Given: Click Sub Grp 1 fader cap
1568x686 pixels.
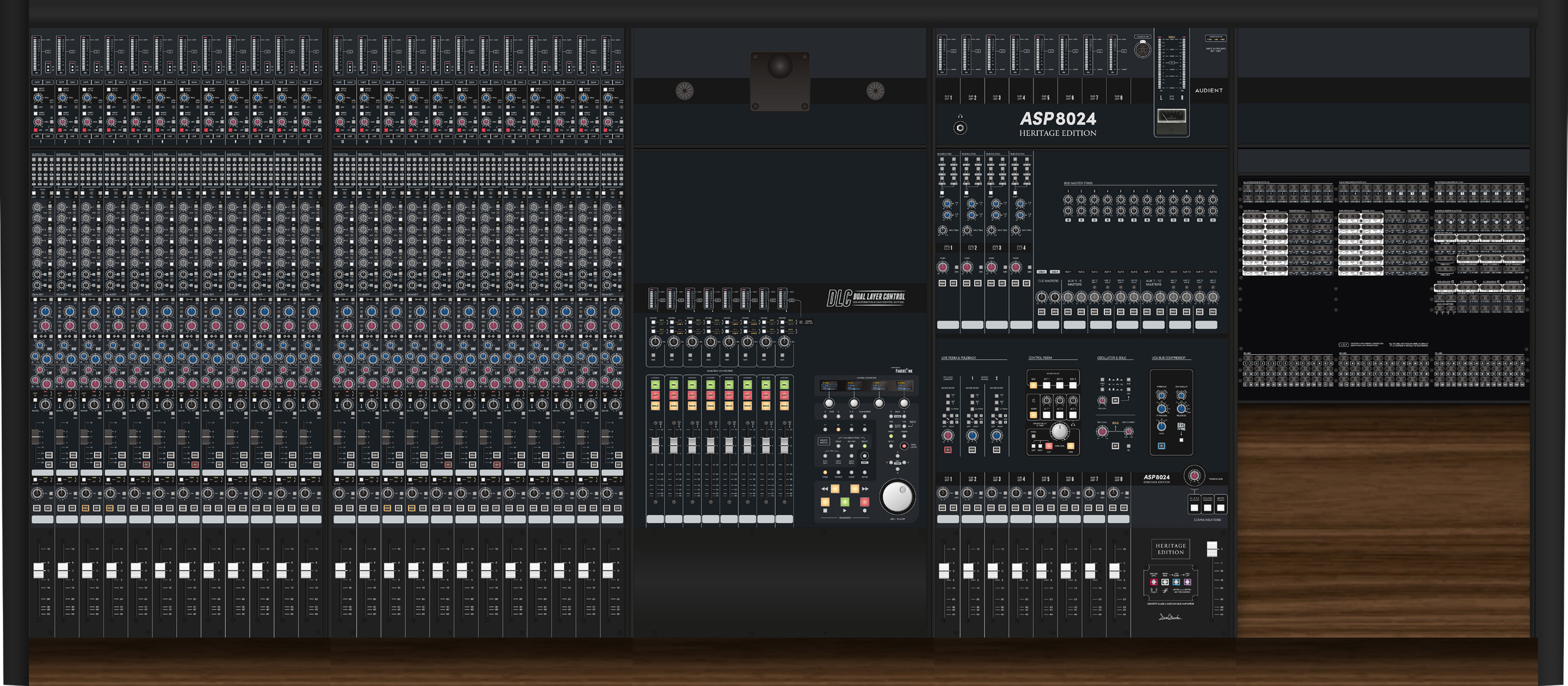Looking at the screenshot, I should pos(944,570).
